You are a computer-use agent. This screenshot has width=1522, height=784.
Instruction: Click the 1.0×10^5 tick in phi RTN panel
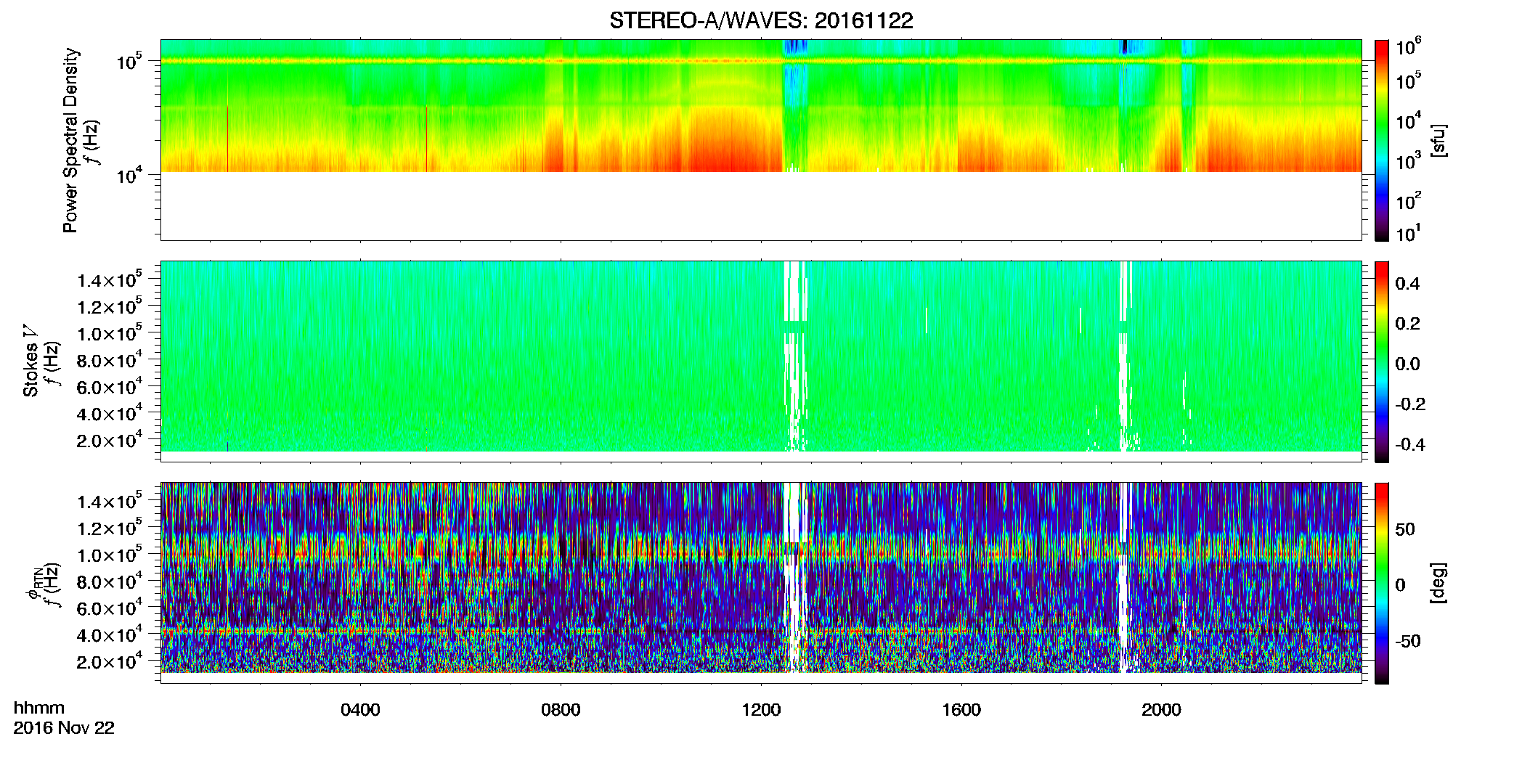pos(110,555)
